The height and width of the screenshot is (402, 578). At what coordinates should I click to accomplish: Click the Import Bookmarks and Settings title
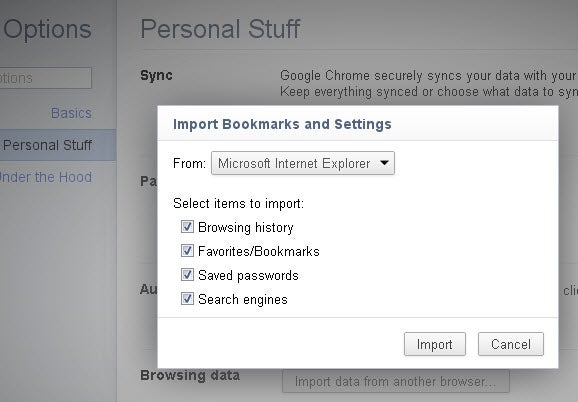pyautogui.click(x=282, y=124)
